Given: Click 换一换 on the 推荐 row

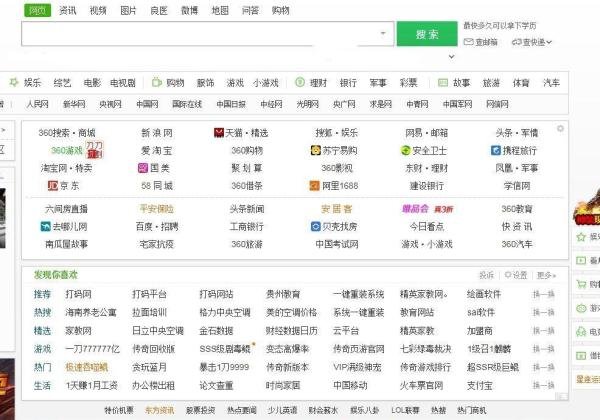Looking at the screenshot, I should pos(544,294).
